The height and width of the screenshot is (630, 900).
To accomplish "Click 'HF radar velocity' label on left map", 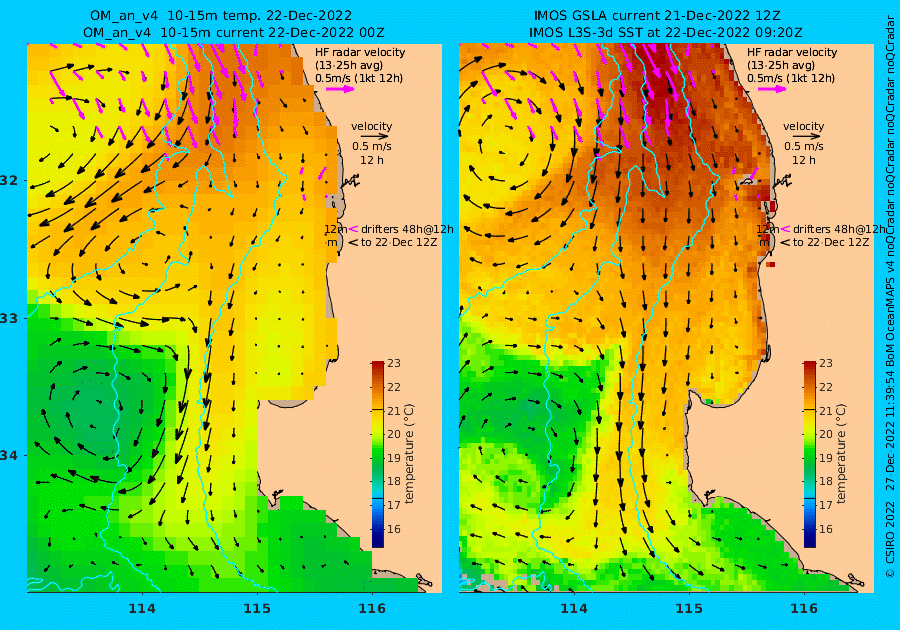I will coord(360,52).
